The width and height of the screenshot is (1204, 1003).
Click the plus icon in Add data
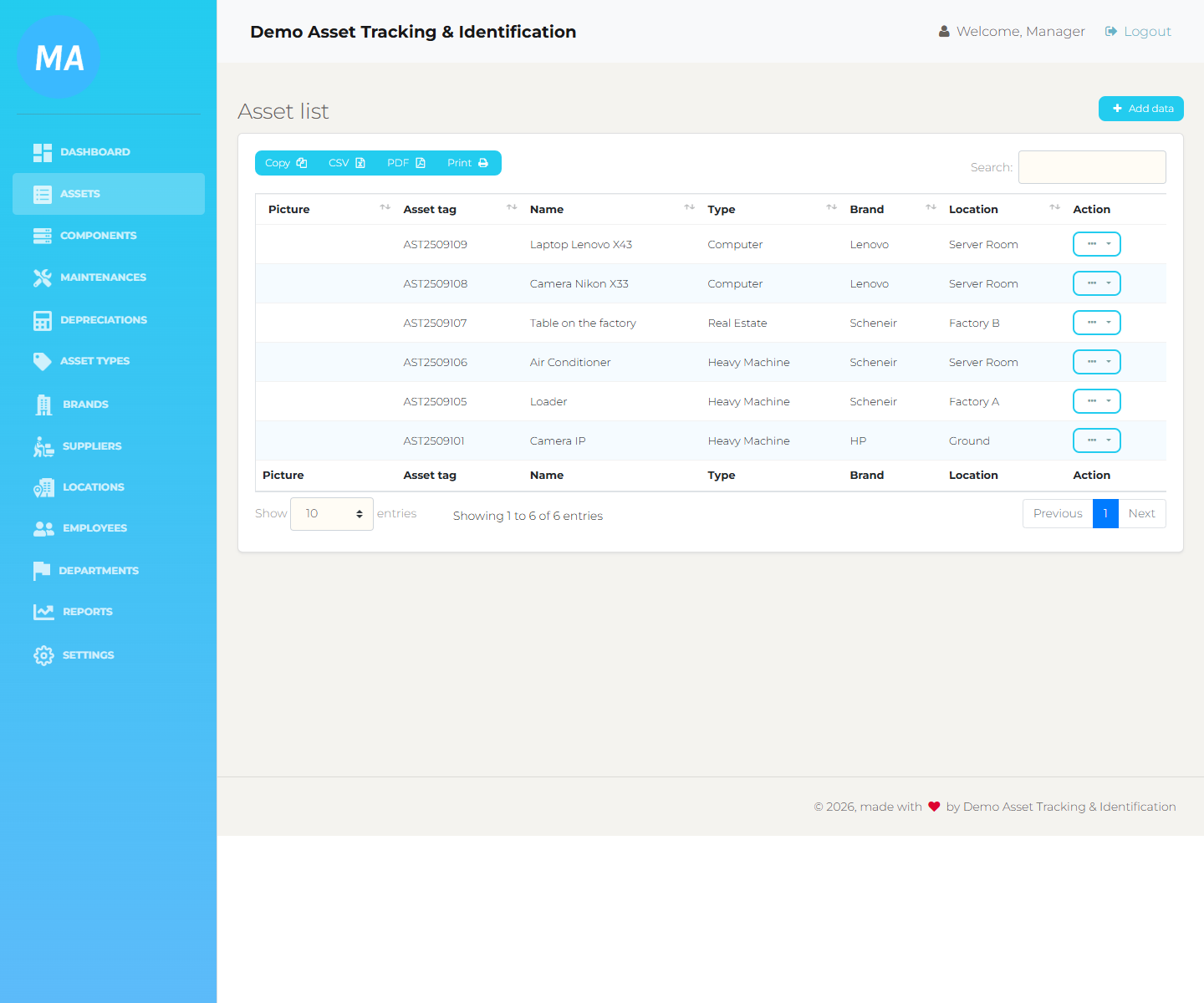[x=1117, y=109]
